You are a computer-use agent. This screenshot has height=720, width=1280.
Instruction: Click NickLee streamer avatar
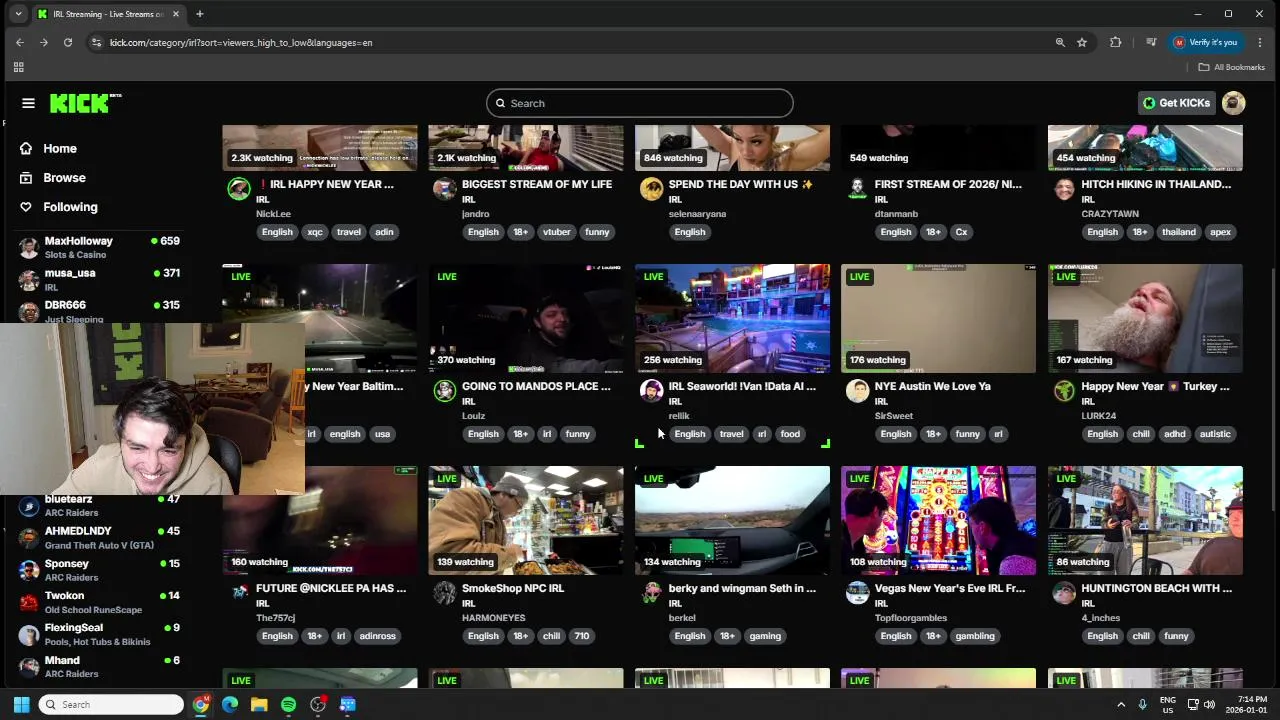[x=238, y=188]
